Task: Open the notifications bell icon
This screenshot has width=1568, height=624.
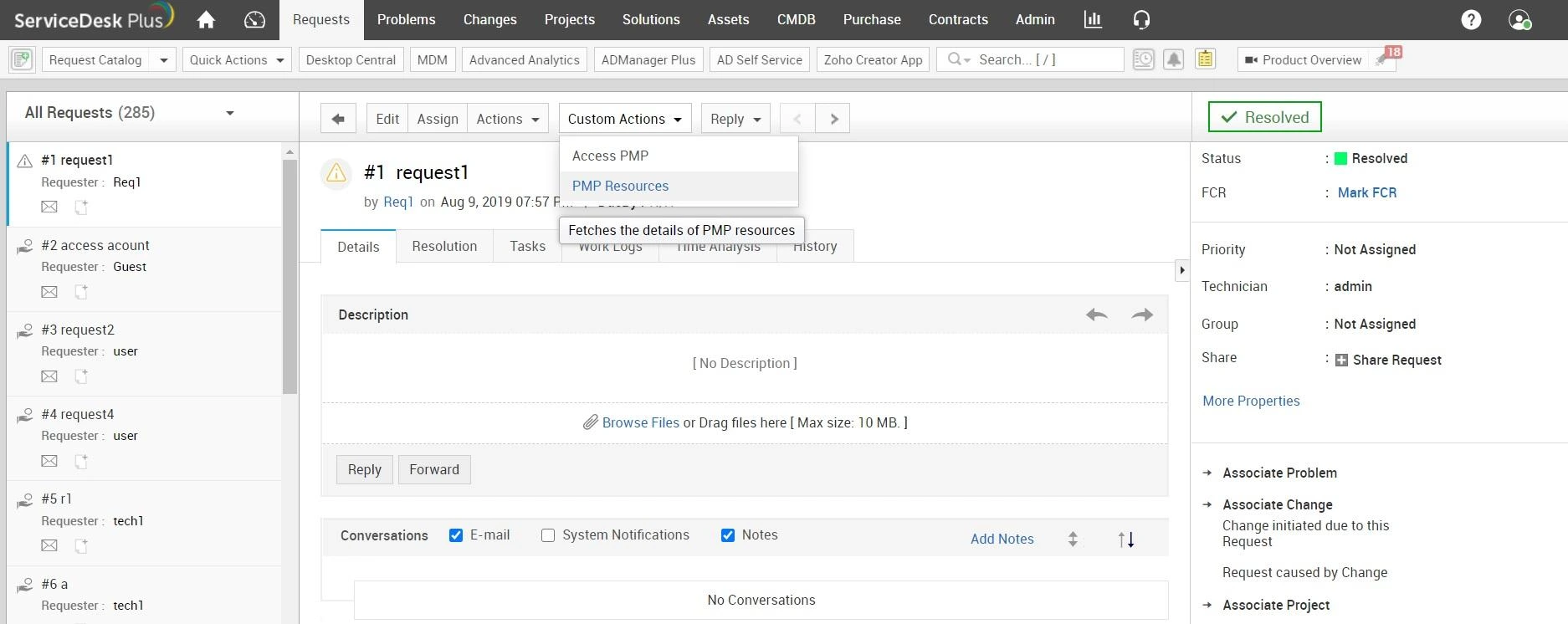Action: [1174, 59]
